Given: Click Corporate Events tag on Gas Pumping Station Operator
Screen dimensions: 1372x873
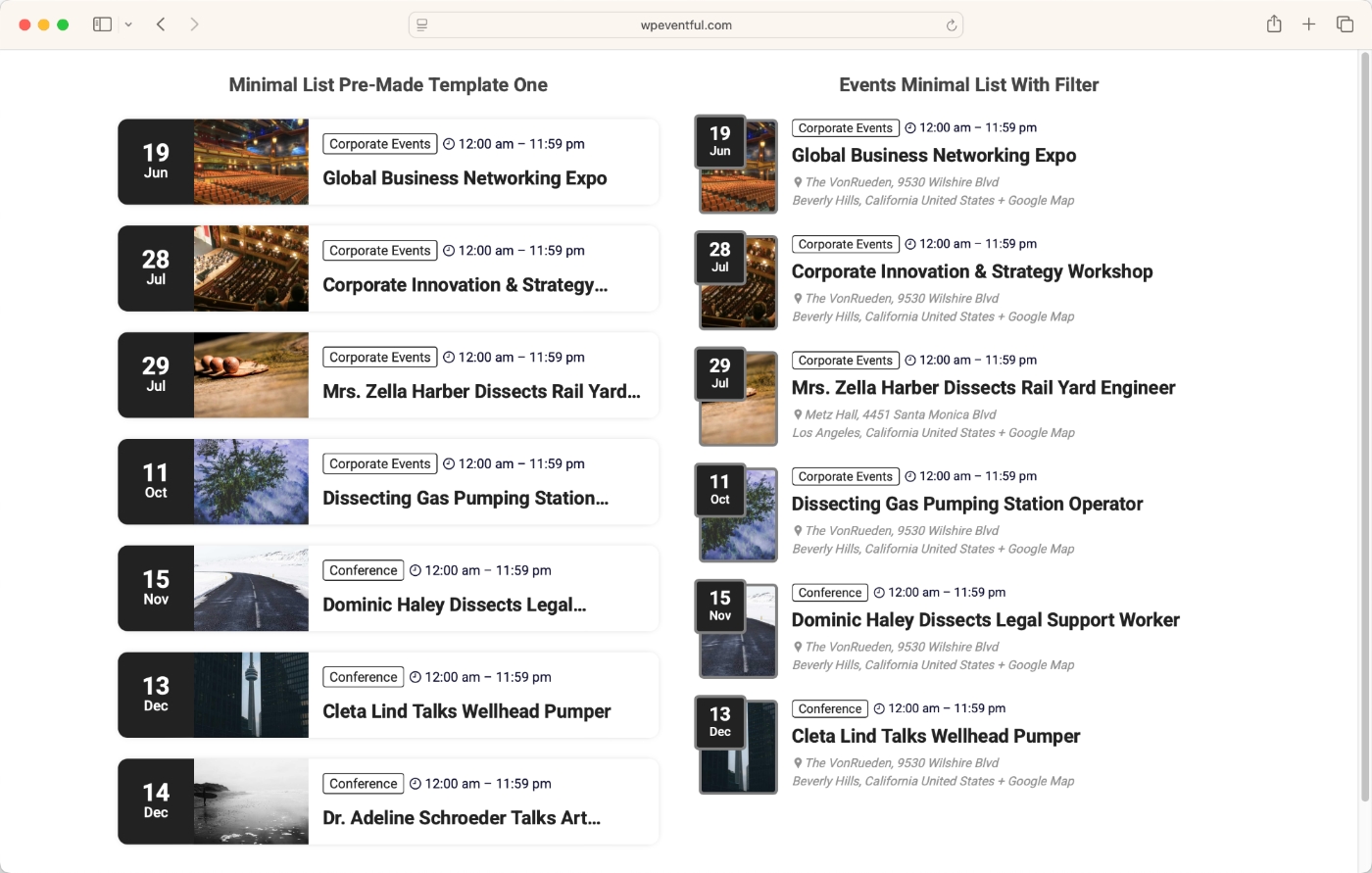Looking at the screenshot, I should (x=846, y=477).
